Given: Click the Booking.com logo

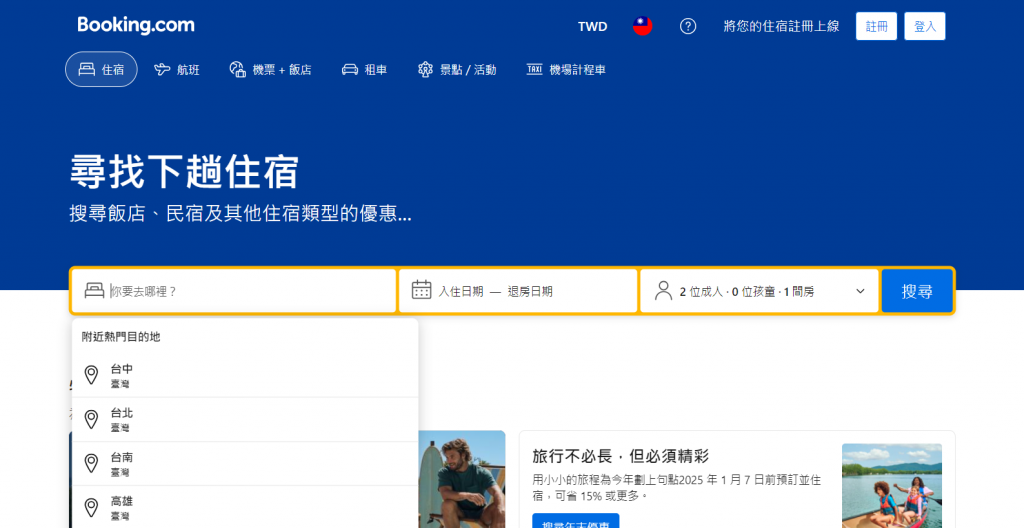Looking at the screenshot, I should (x=136, y=25).
